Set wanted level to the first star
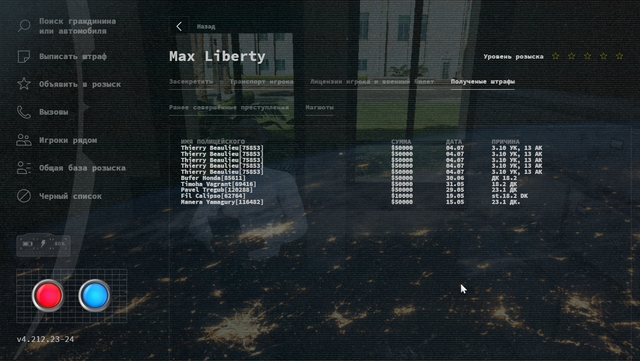This screenshot has width=640, height=361. (556, 56)
